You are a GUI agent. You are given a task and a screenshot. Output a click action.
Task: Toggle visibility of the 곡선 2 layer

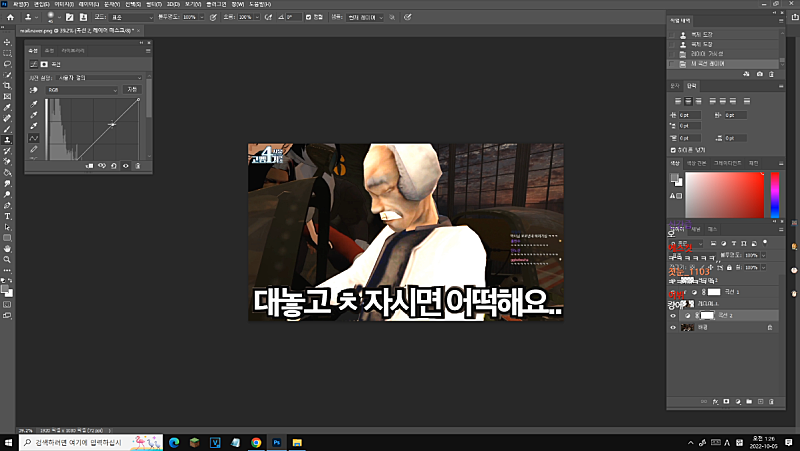point(672,315)
